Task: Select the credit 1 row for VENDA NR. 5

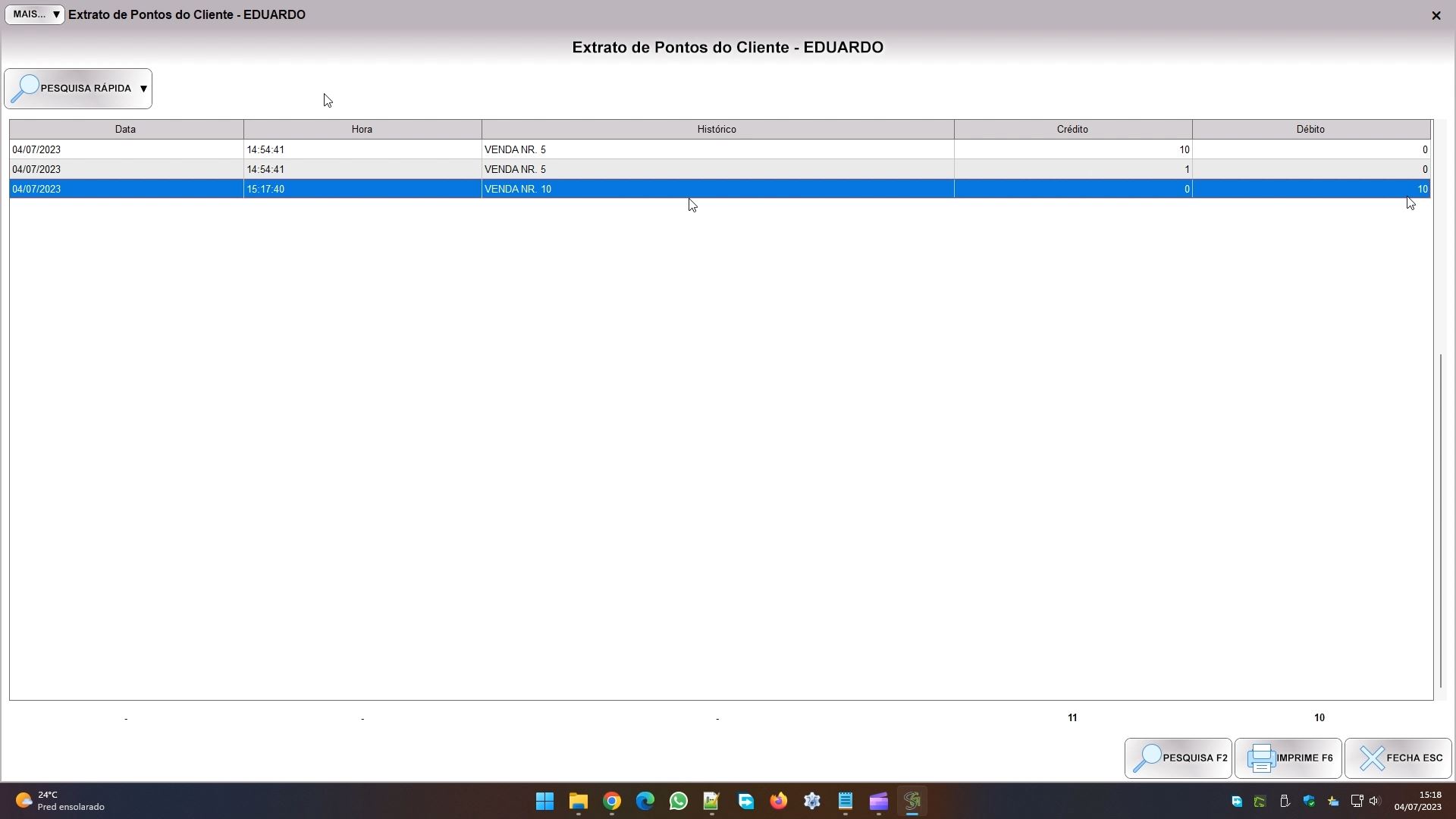Action: [x=720, y=170]
